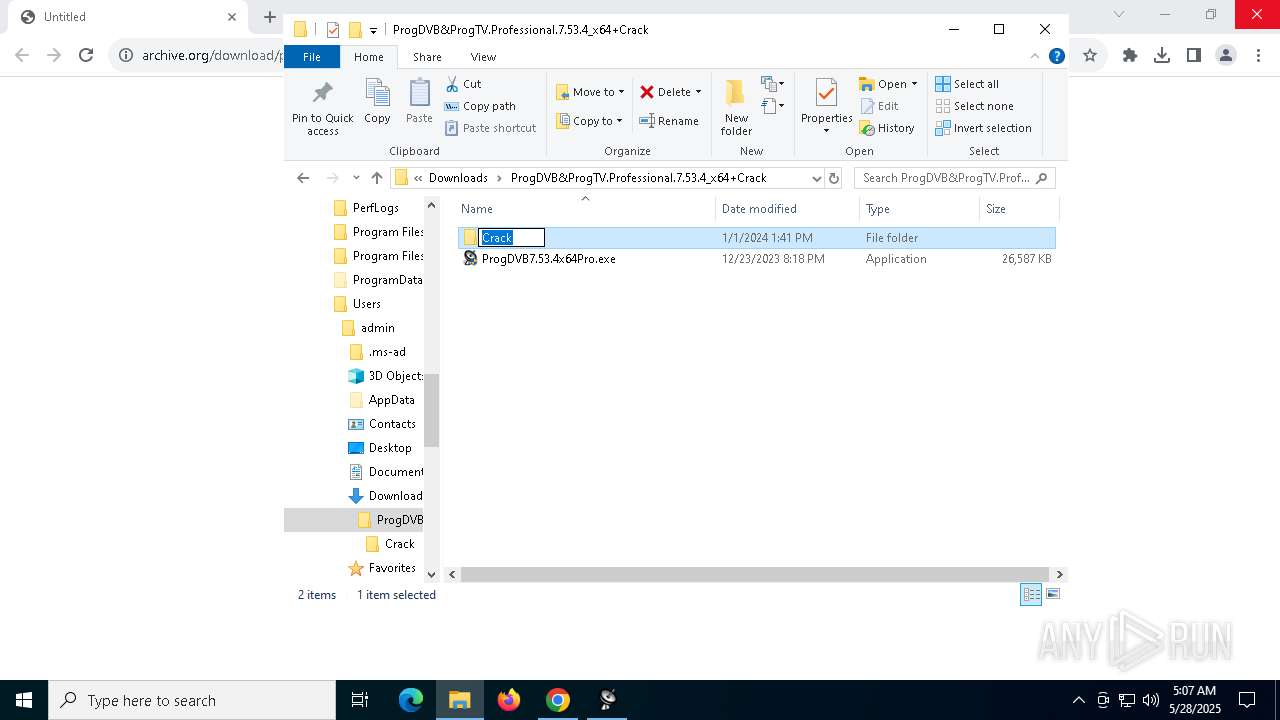Click the Copy ribbon icon
Image resolution: width=1280 pixels, height=720 pixels.
(x=377, y=102)
